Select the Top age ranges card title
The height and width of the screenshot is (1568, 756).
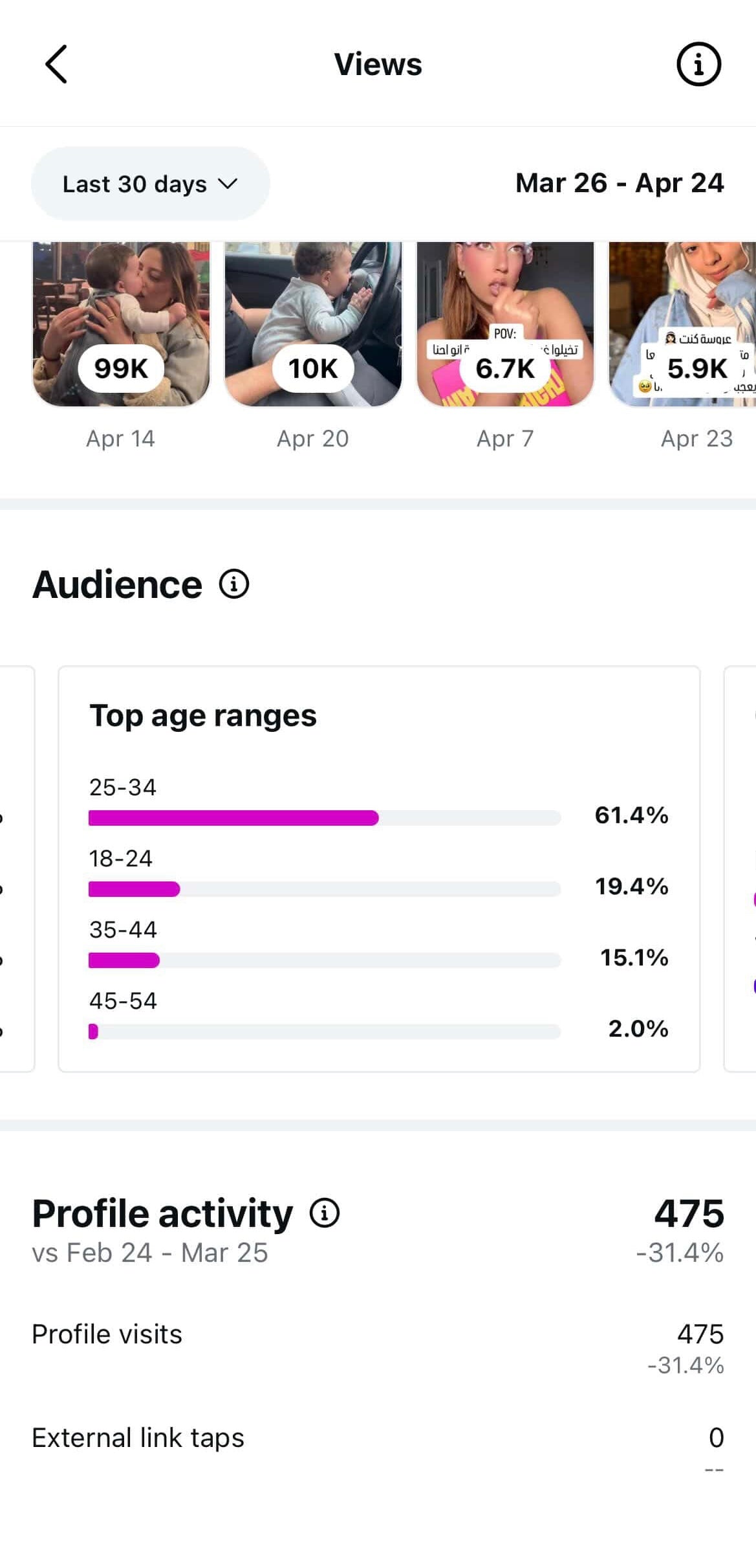203,716
